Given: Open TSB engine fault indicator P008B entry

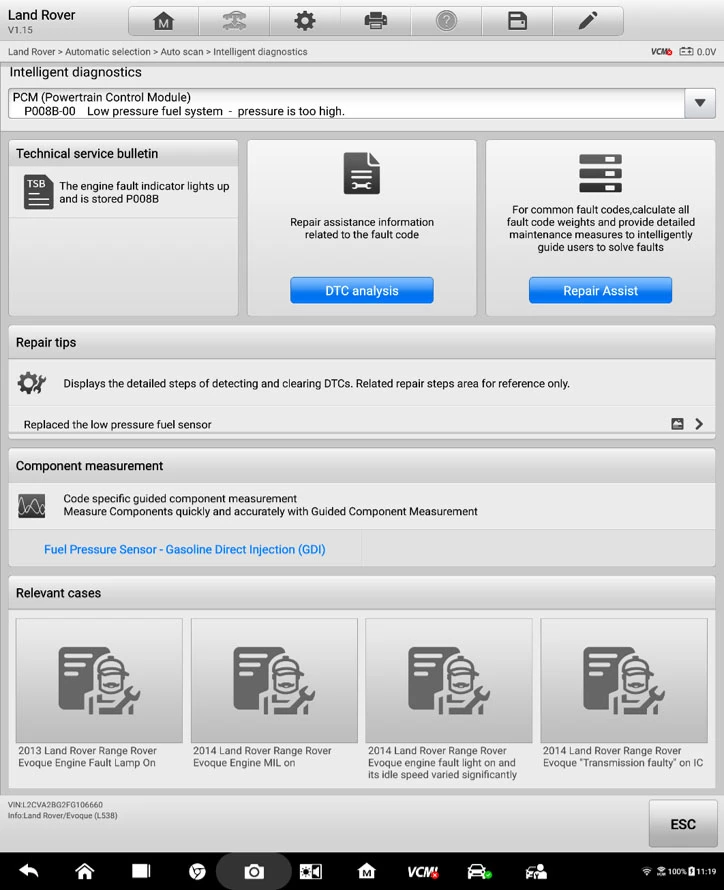Looking at the screenshot, I should tap(123, 192).
